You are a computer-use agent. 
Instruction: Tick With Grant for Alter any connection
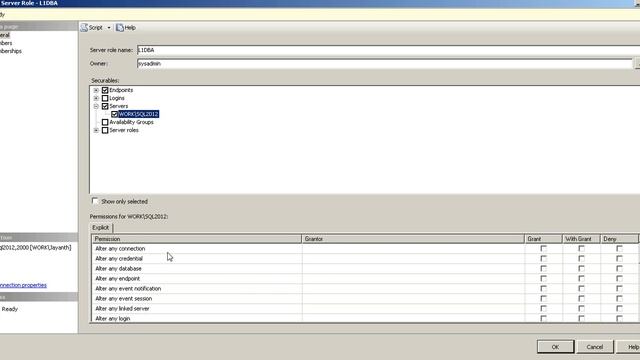click(x=581, y=248)
